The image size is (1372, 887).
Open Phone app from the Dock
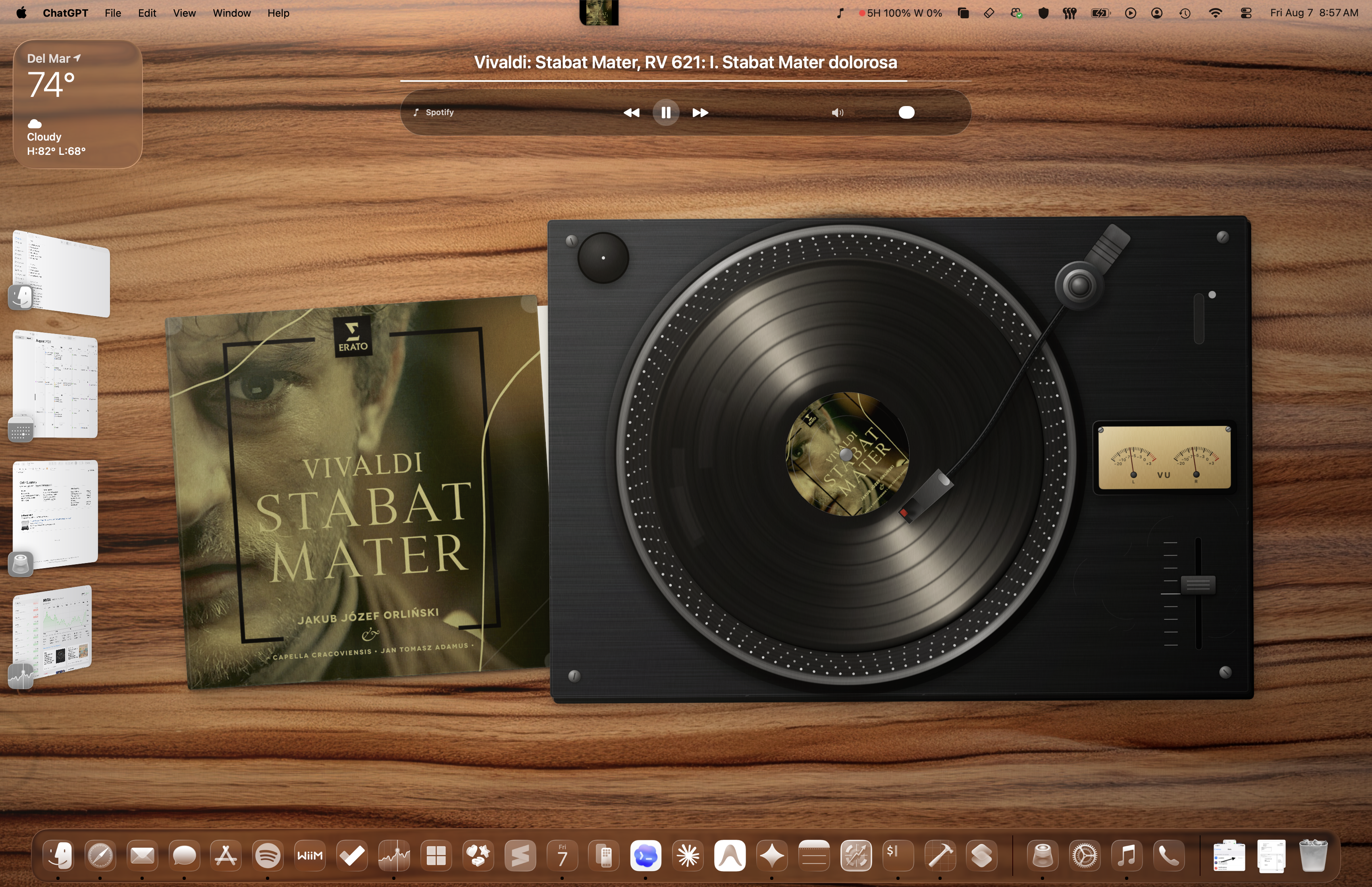[x=1169, y=855]
